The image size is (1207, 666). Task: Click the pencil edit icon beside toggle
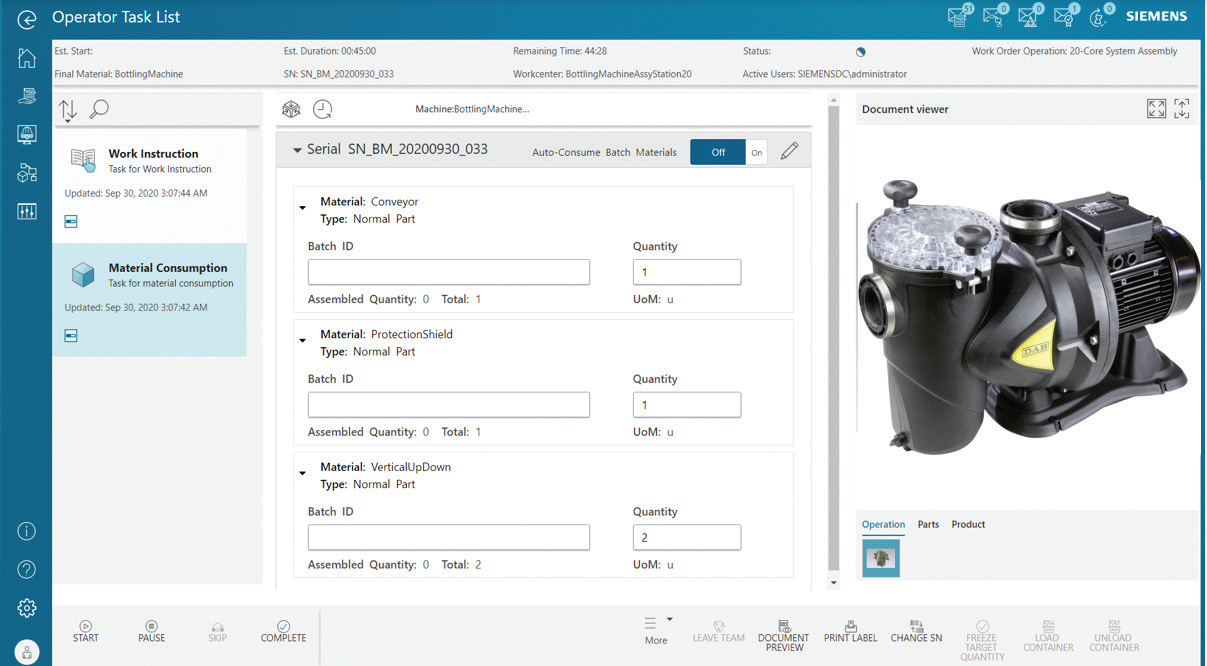click(x=789, y=151)
